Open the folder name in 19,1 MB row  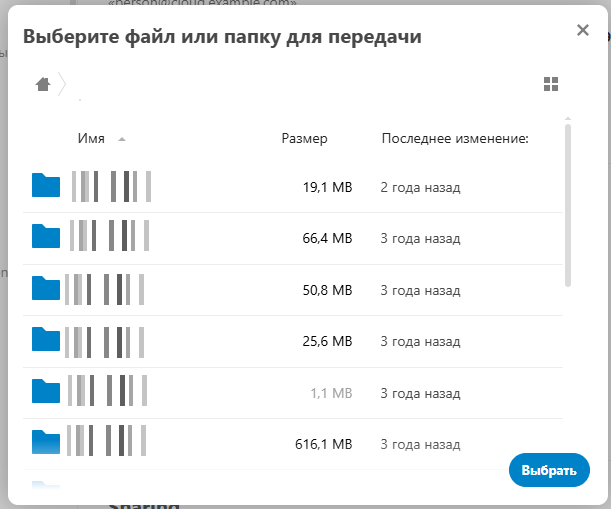[111, 186]
